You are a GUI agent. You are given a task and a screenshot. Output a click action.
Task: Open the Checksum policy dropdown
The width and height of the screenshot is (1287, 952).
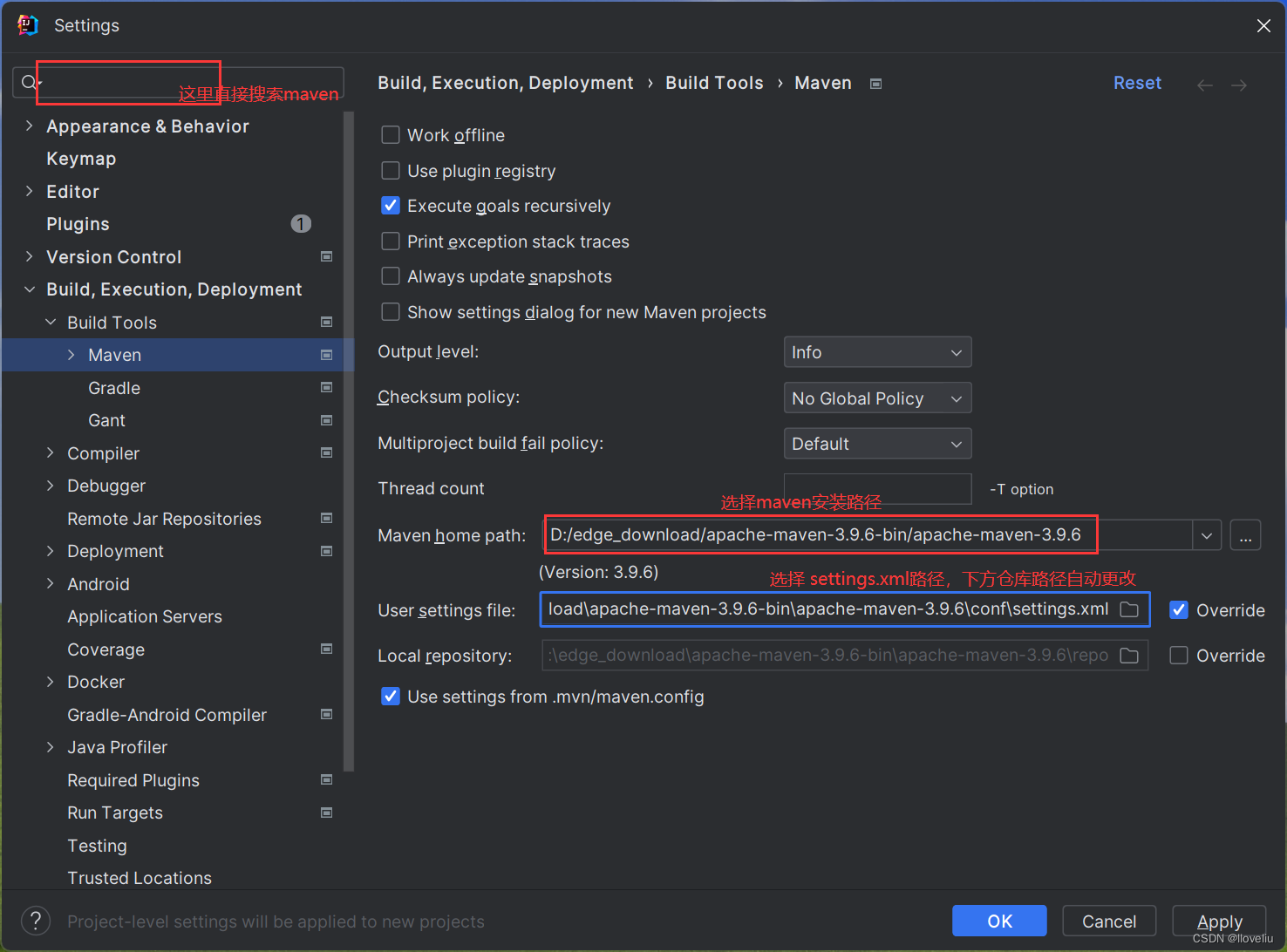[x=877, y=398]
